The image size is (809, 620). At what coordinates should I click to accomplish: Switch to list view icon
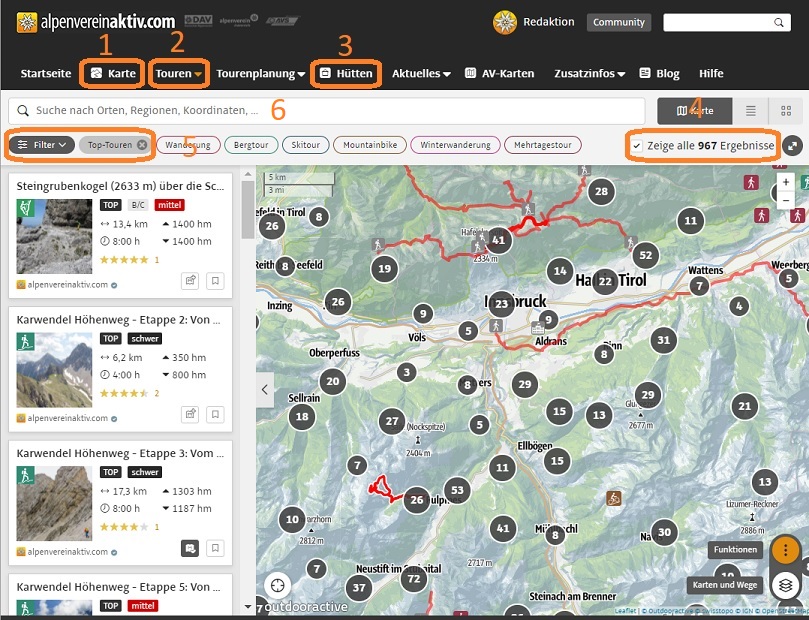click(x=751, y=110)
